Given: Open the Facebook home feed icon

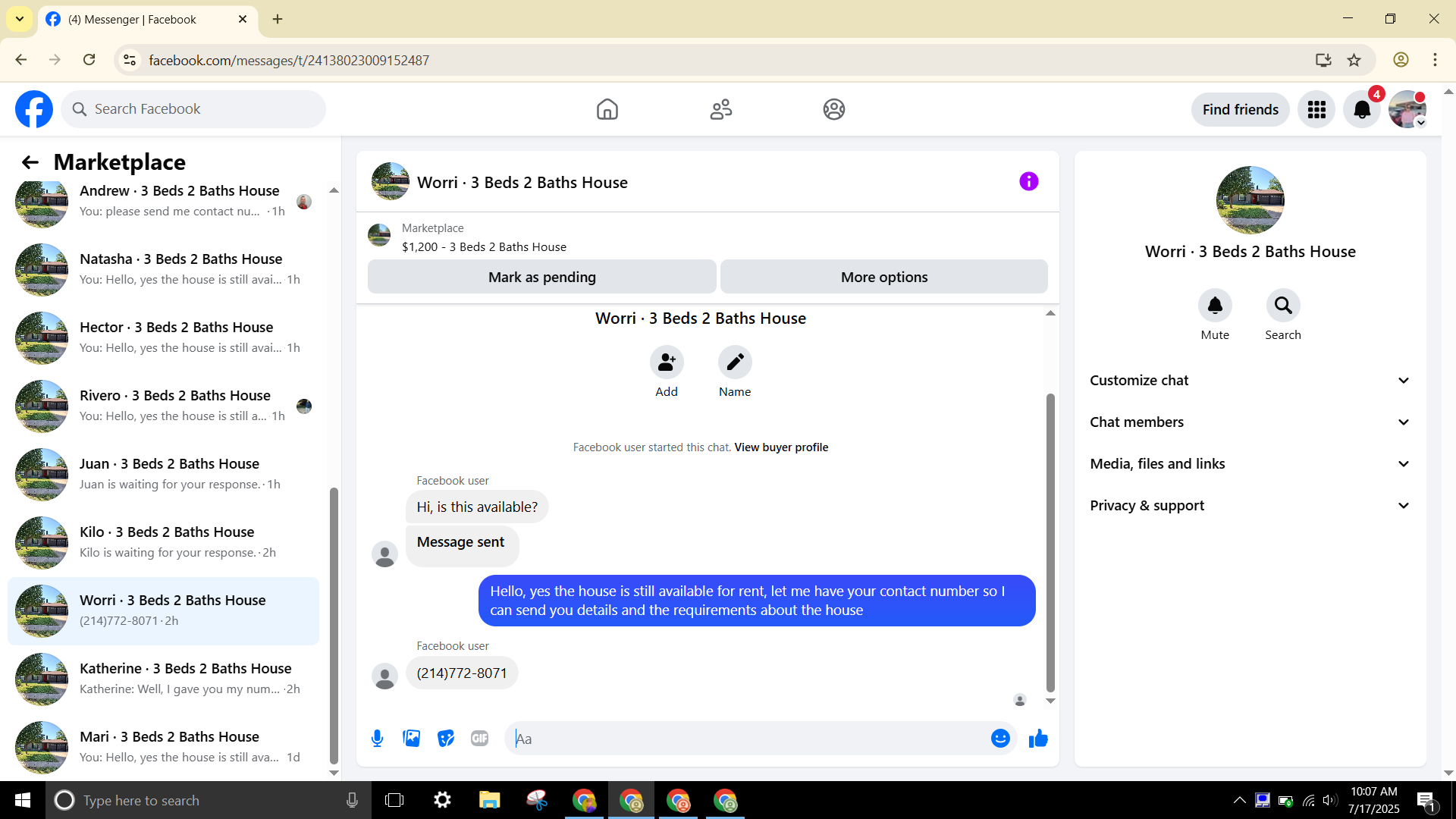Looking at the screenshot, I should click(607, 109).
